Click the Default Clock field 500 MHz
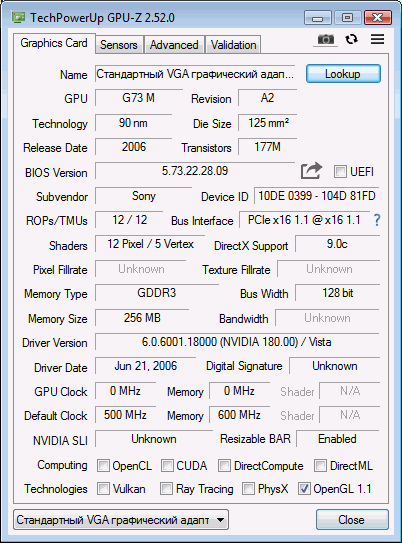 (125, 415)
